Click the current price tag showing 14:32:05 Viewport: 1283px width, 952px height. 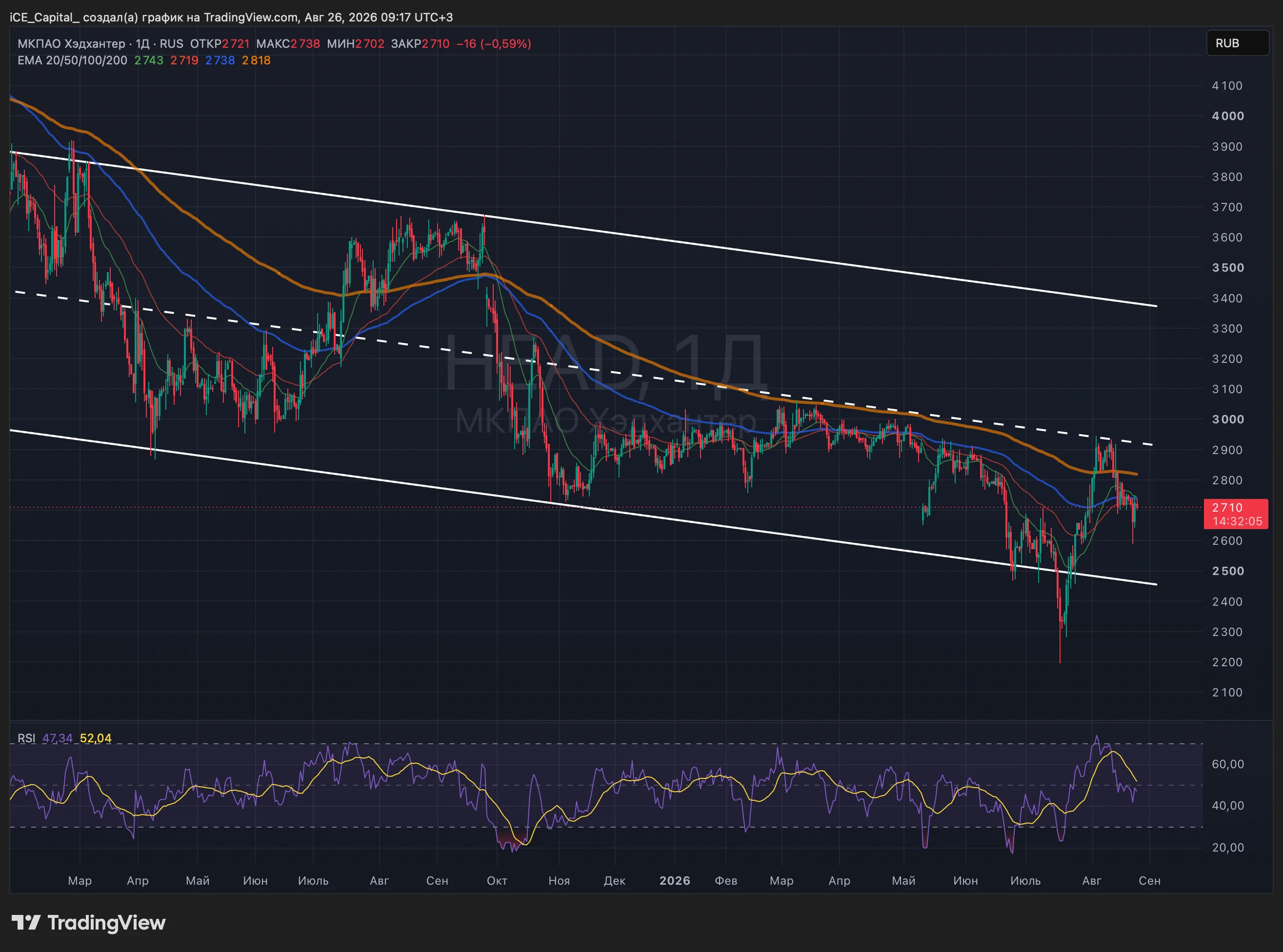pos(1236,514)
